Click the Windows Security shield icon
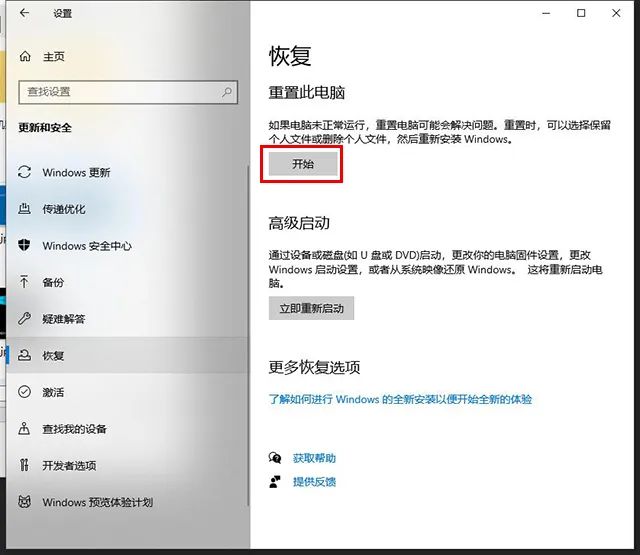This screenshot has width=640, height=555. [x=26, y=246]
